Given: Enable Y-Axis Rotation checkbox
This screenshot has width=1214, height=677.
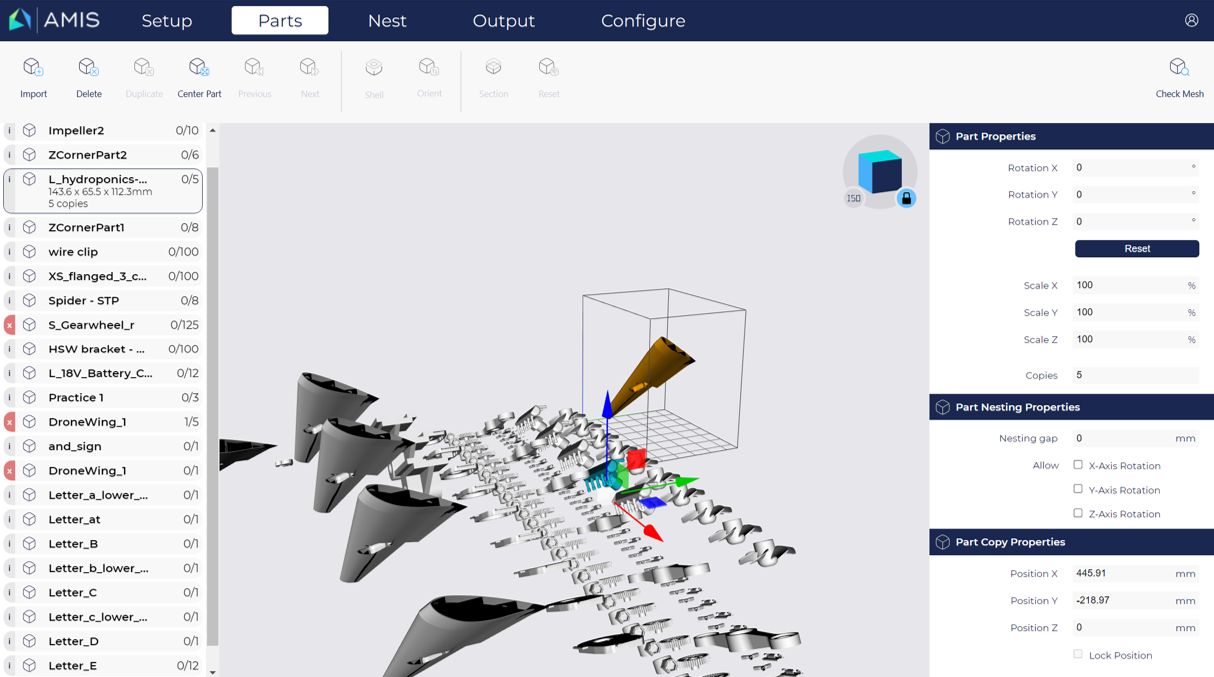Looking at the screenshot, I should (x=1078, y=489).
